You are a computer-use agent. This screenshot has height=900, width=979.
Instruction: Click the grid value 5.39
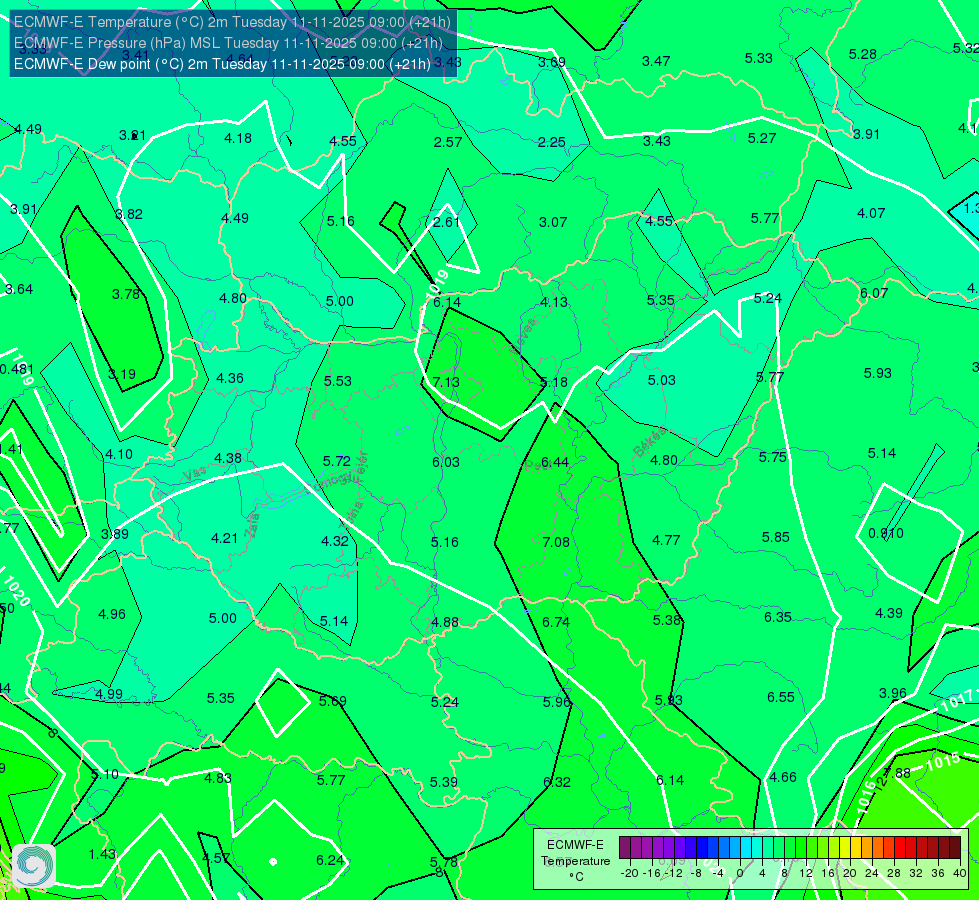[x=444, y=782]
